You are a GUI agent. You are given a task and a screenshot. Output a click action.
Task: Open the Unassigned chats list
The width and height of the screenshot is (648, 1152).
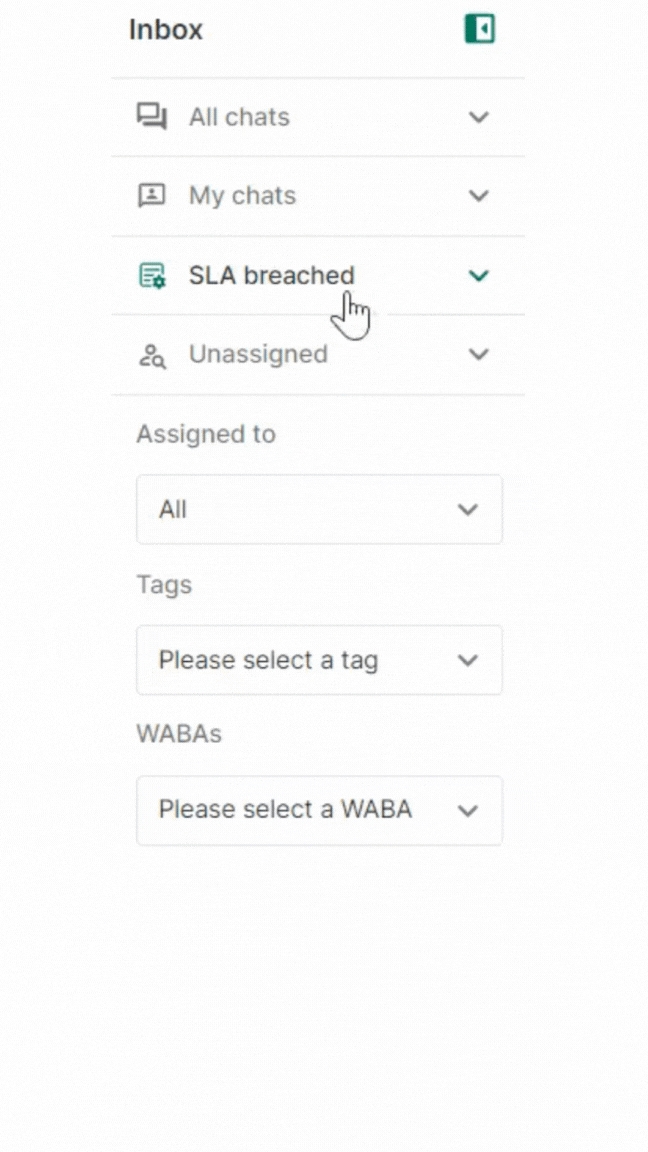click(x=258, y=354)
